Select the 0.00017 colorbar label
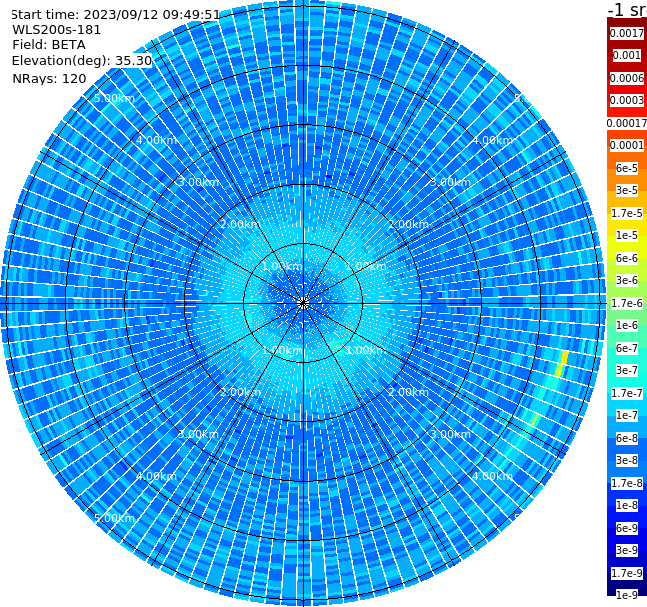647x607 pixels. pos(627,123)
